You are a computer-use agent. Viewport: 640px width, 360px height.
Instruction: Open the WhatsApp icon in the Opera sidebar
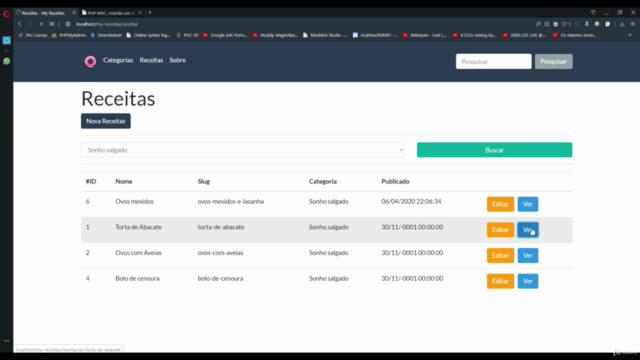[7, 61]
